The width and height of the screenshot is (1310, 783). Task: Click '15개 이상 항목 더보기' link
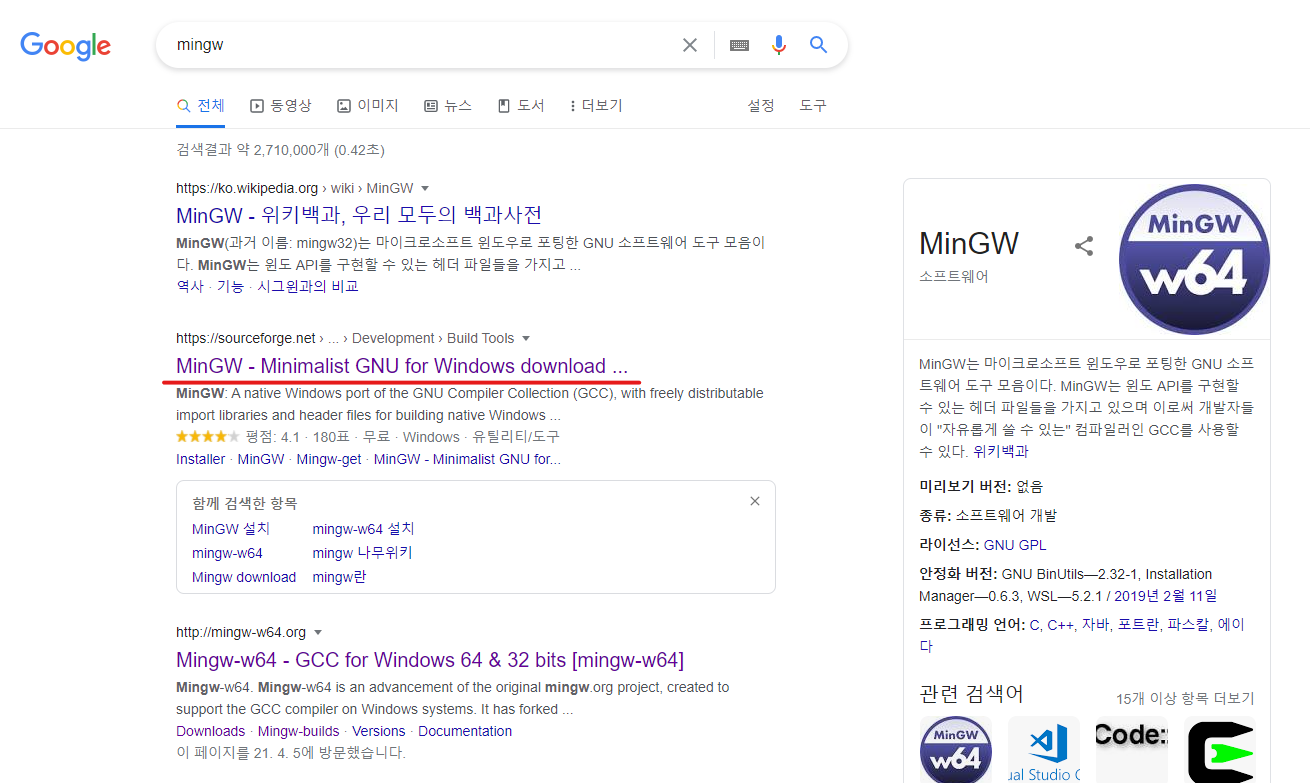tap(1185, 699)
